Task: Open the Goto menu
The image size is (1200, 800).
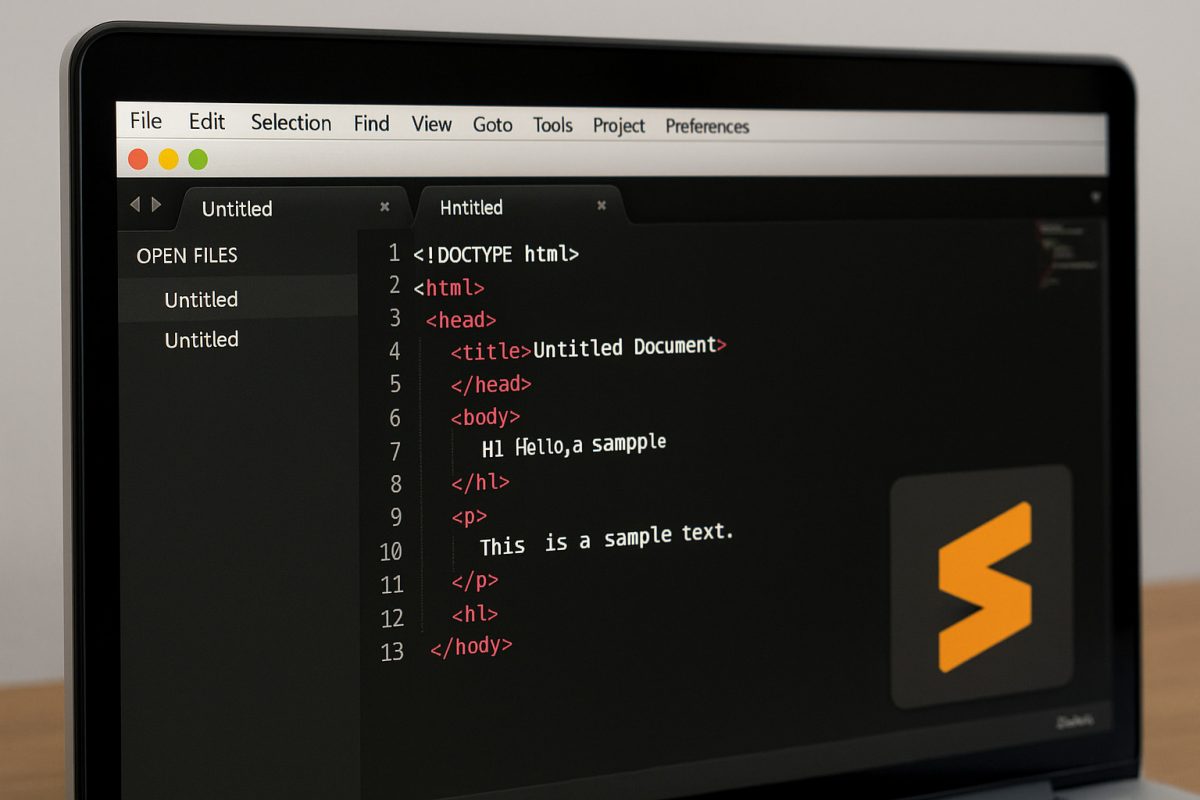Action: coord(492,125)
